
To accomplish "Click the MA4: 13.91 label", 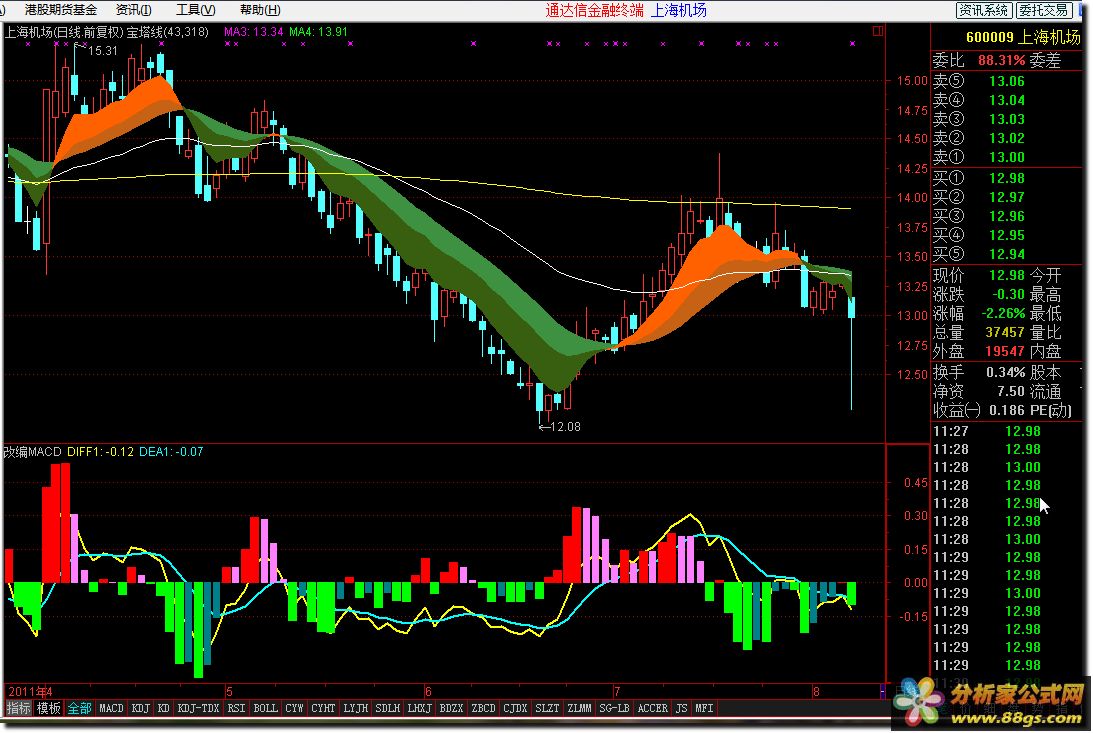I will tap(318, 31).
